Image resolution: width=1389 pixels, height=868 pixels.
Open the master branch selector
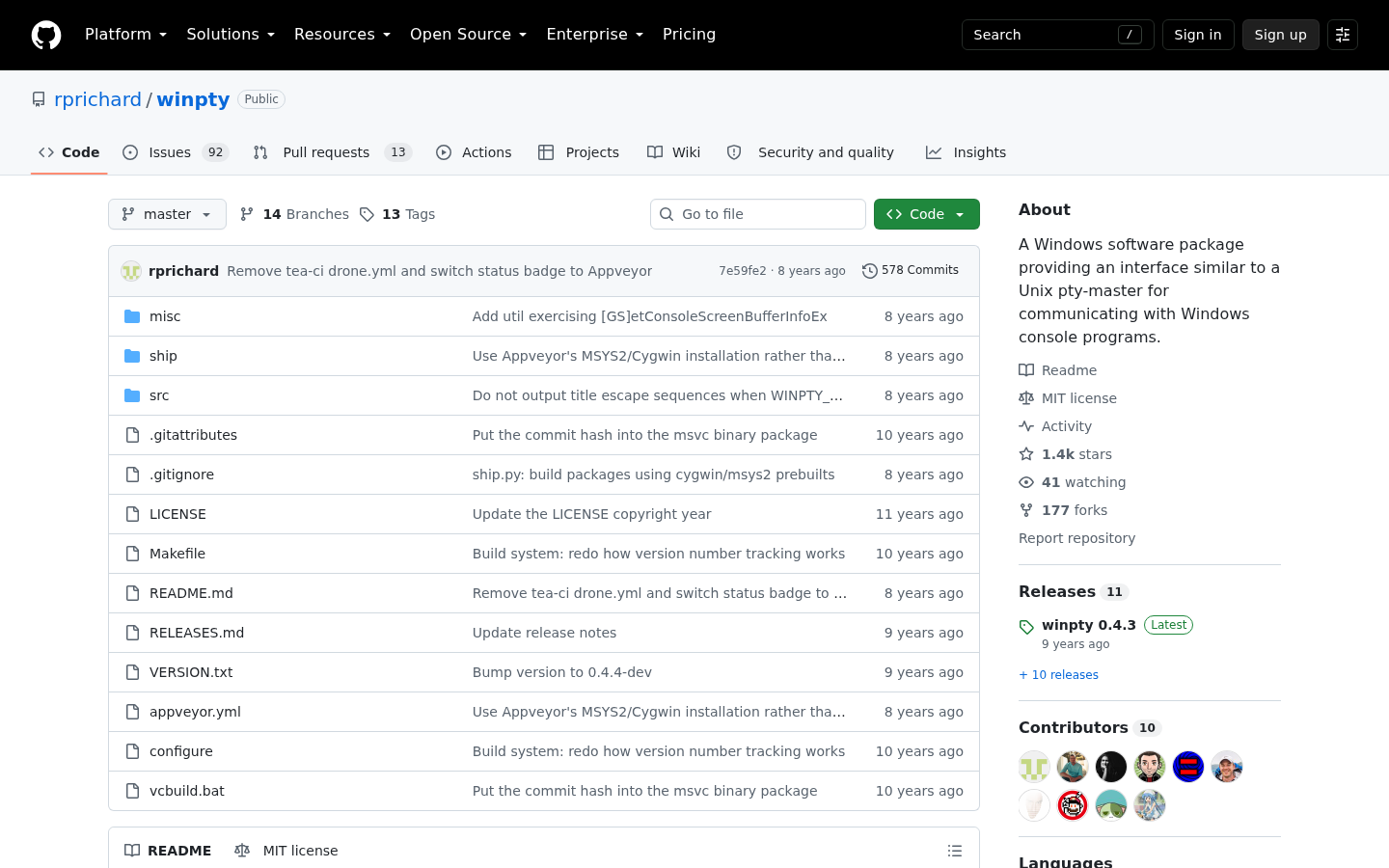pyautogui.click(x=167, y=214)
